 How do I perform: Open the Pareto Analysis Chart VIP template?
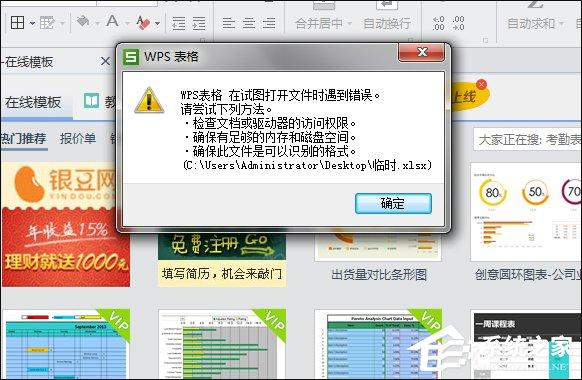(378, 344)
